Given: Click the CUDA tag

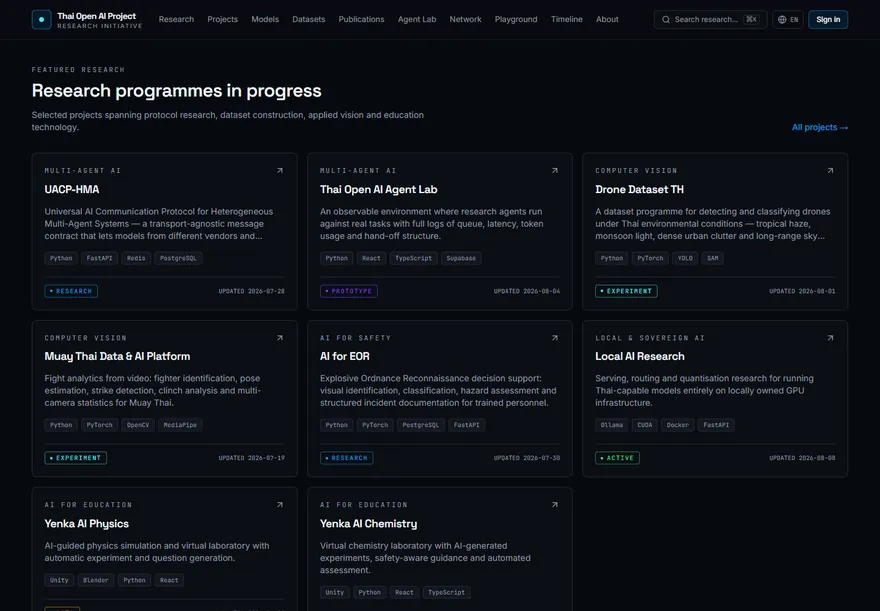Looking at the screenshot, I should [645, 425].
